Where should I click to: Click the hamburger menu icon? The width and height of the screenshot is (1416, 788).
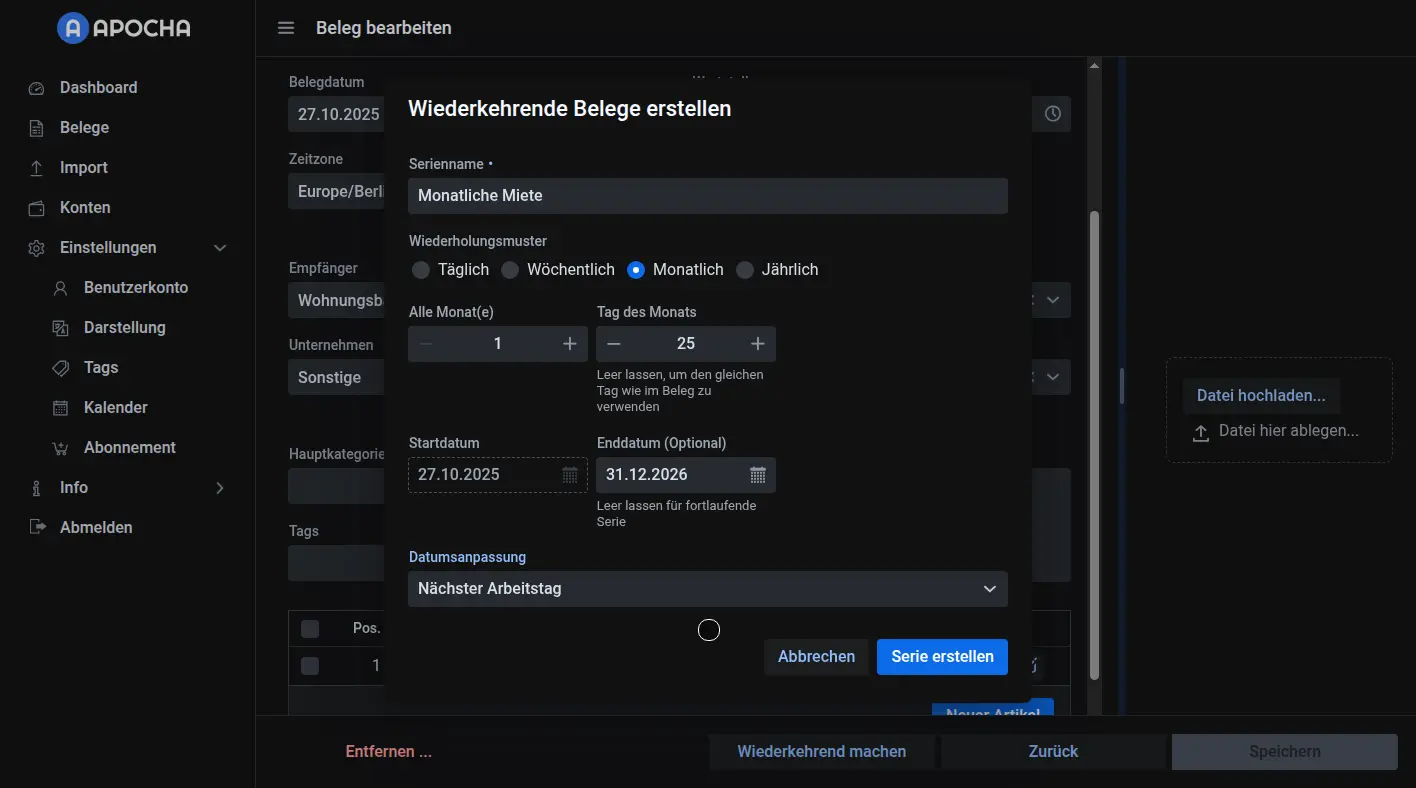tap(286, 28)
